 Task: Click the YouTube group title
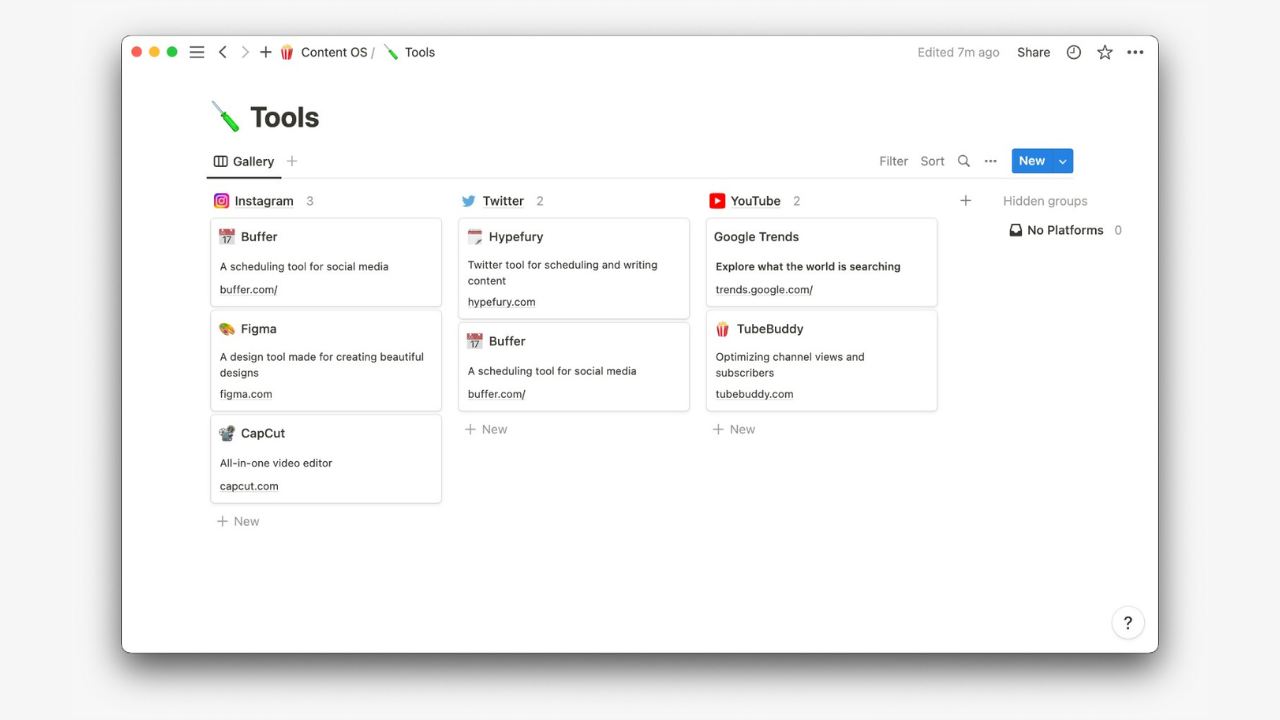(755, 201)
